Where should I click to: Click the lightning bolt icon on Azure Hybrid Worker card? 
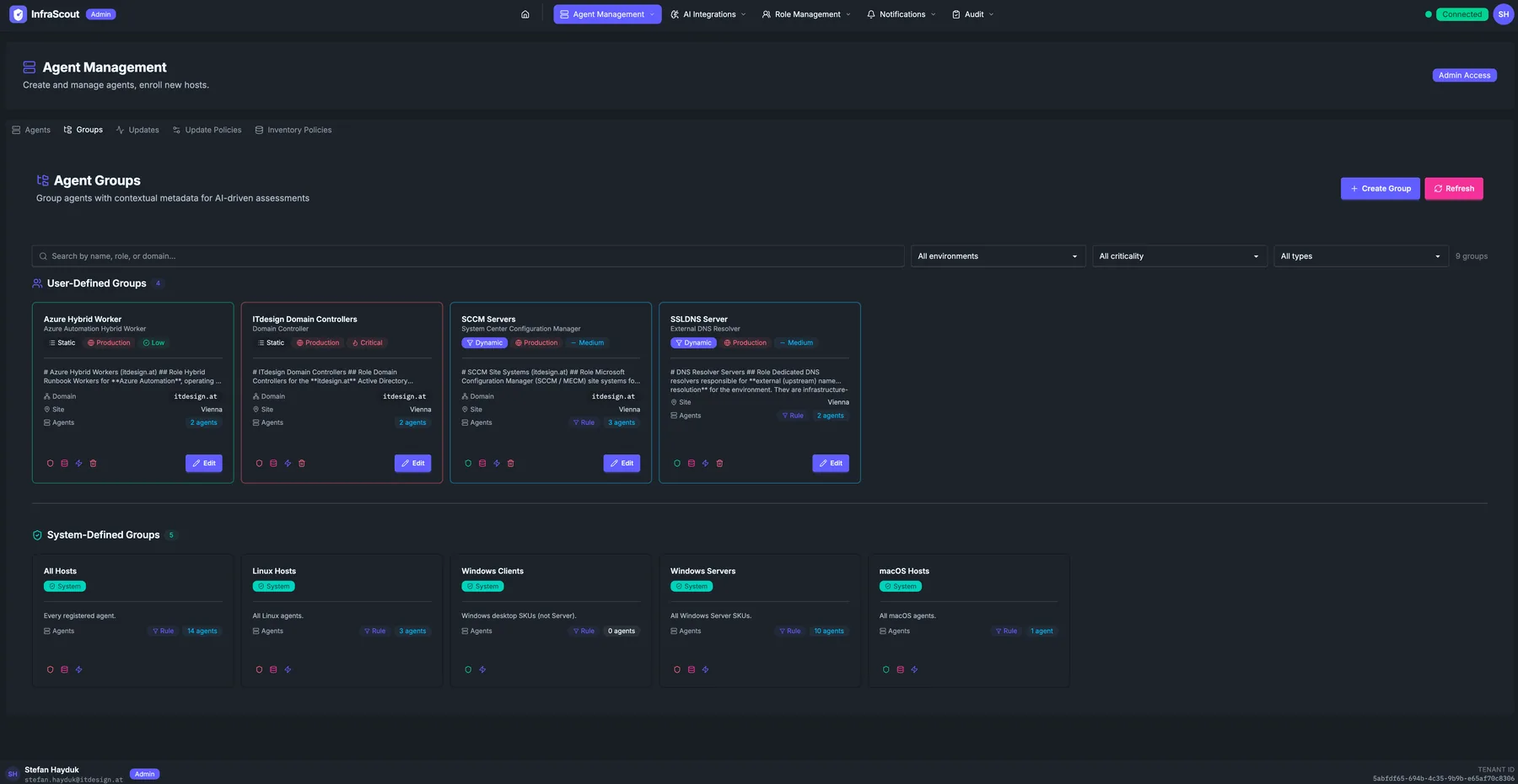(x=79, y=464)
